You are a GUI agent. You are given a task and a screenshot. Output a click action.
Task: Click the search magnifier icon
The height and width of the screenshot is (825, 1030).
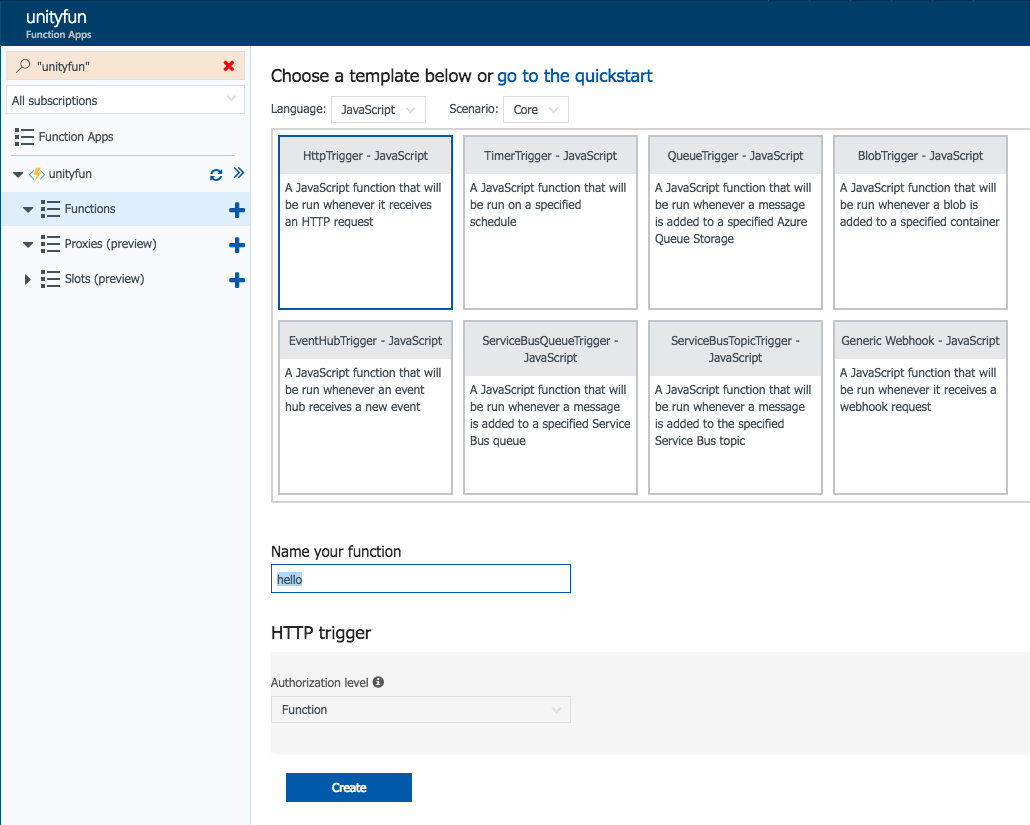23,66
